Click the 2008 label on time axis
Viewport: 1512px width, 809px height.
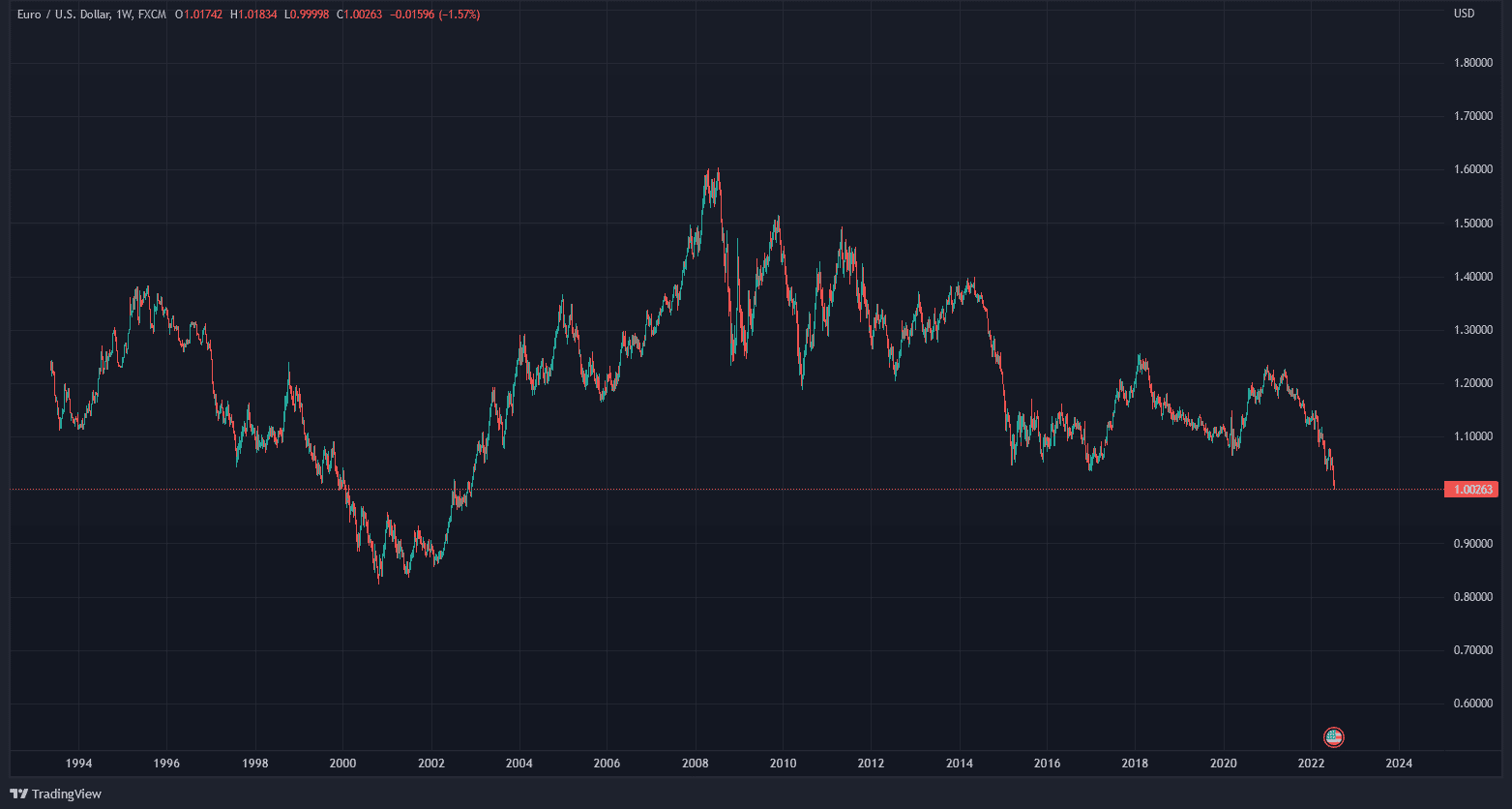695,764
